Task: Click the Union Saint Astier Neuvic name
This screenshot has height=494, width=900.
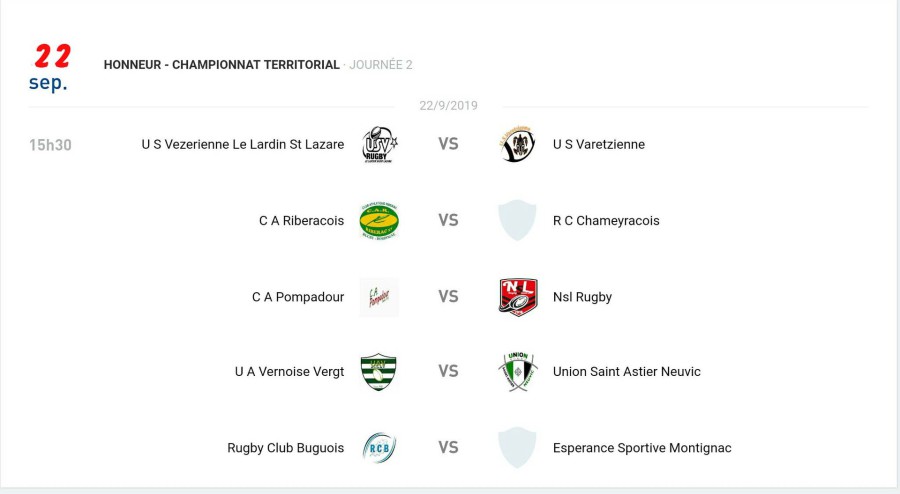Action: point(627,372)
